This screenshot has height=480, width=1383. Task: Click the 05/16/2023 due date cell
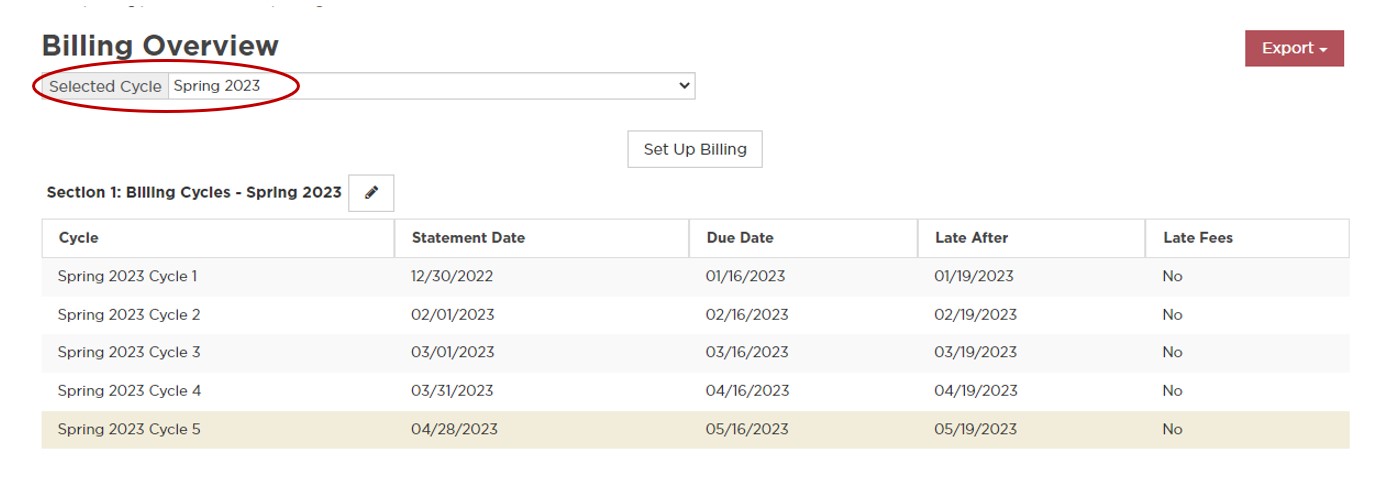(746, 430)
